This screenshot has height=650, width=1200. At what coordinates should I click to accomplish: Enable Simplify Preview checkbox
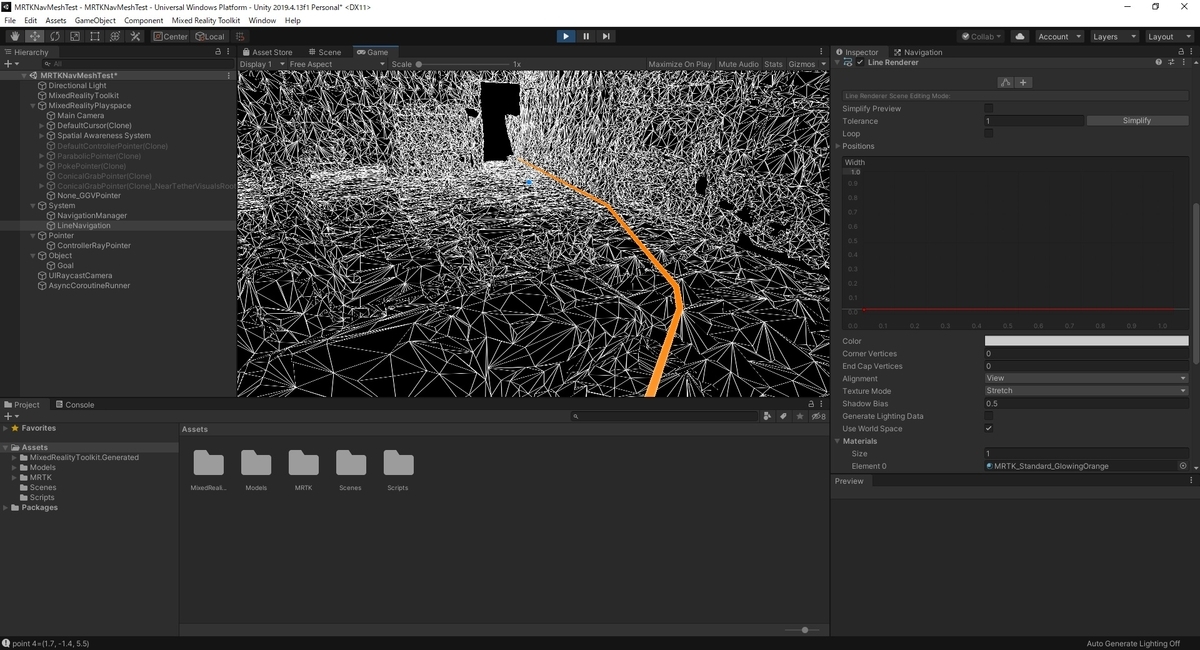[x=989, y=108]
